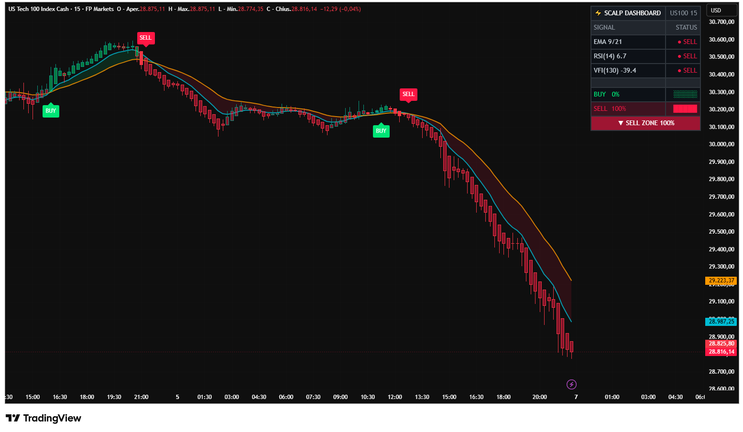Click the change value -12,29 (-0,04%)
Screen dimensions: 743x432
pyautogui.click(x=341, y=9)
